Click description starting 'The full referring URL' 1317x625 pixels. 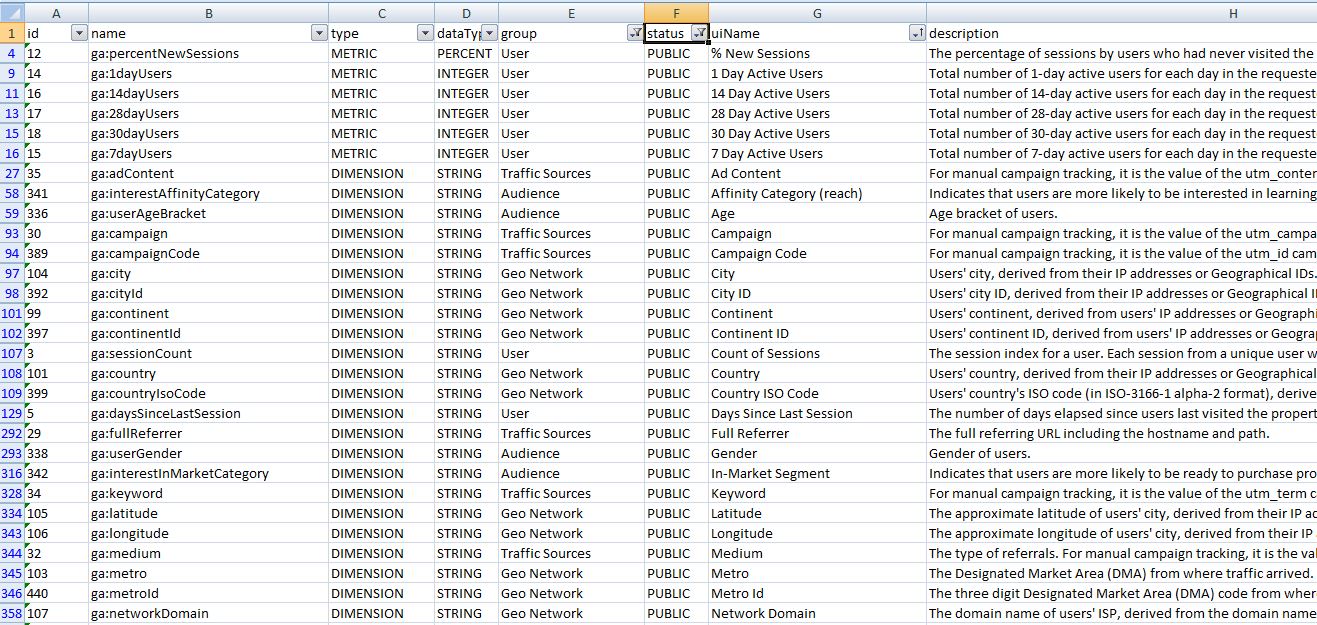pos(1122,433)
